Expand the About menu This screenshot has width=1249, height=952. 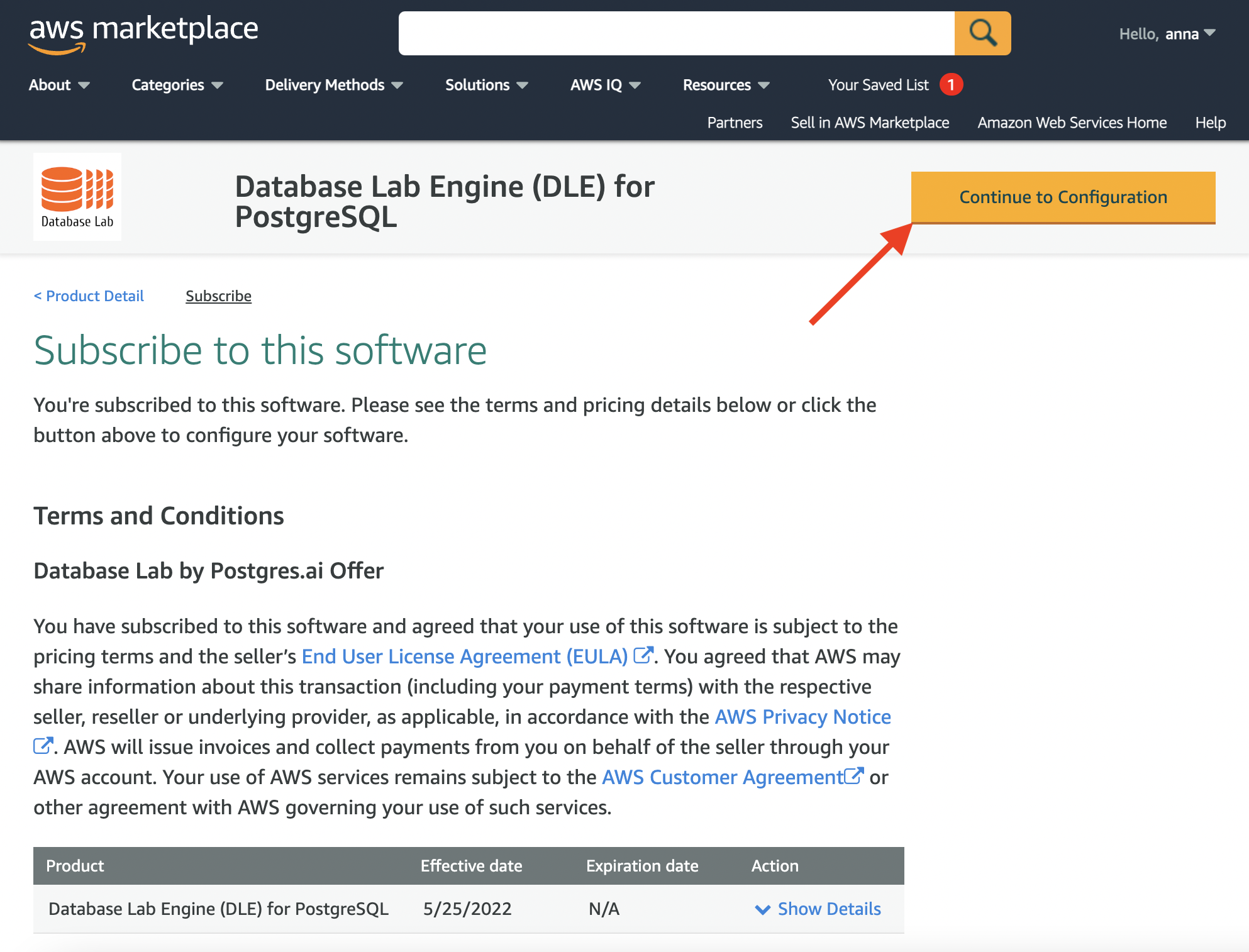click(59, 85)
